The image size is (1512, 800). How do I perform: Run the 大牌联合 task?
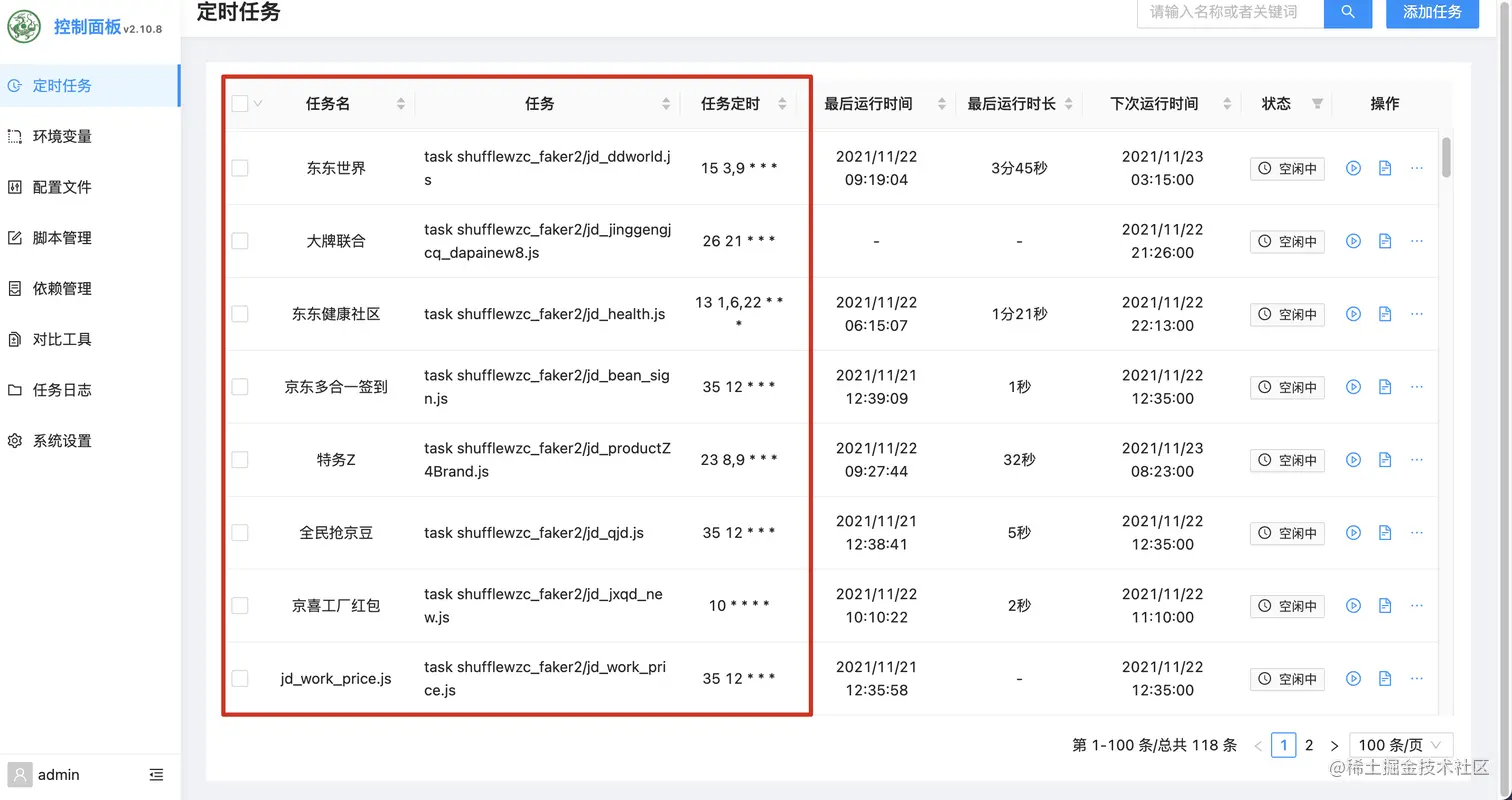point(1353,241)
